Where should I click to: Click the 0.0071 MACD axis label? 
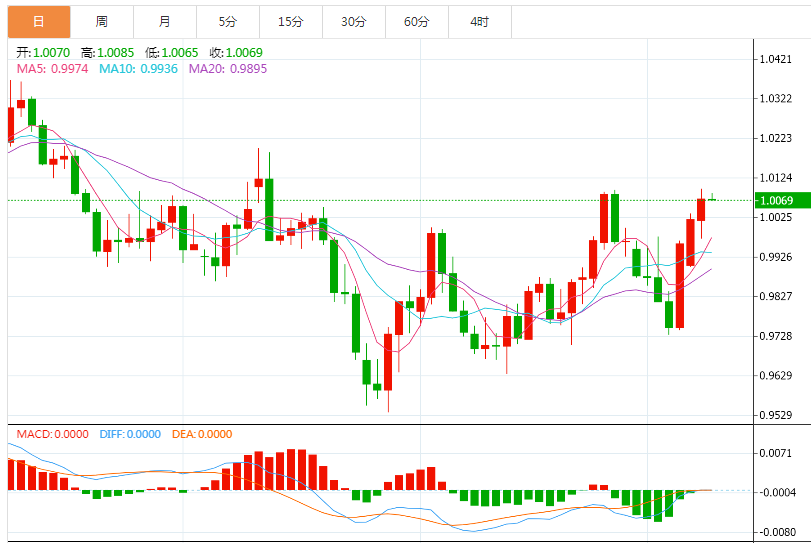tap(775, 454)
